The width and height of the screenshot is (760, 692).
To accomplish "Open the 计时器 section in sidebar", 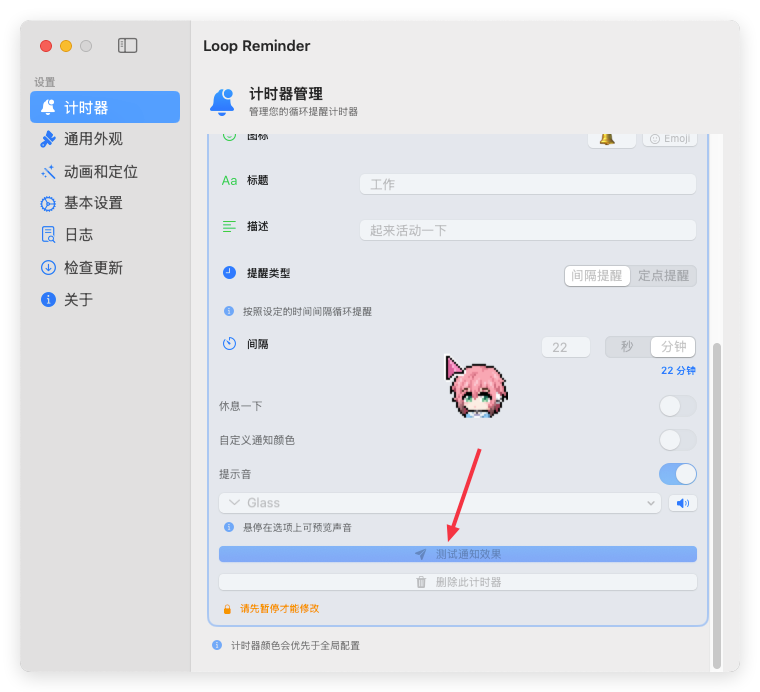I will pos(105,107).
